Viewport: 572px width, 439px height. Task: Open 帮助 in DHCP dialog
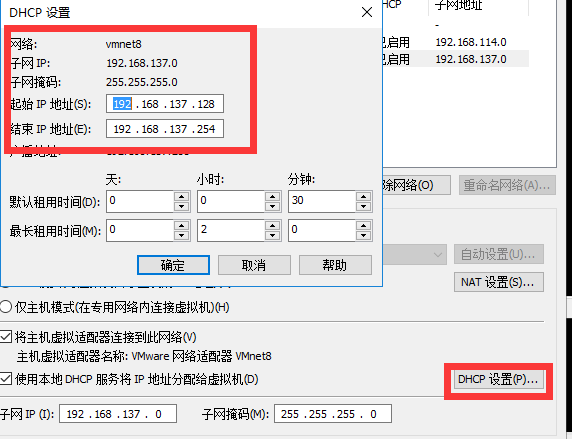[x=335, y=265]
